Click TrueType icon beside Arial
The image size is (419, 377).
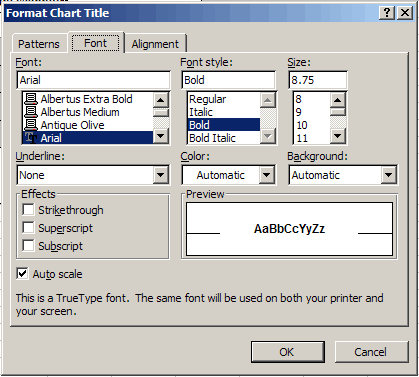point(31,138)
